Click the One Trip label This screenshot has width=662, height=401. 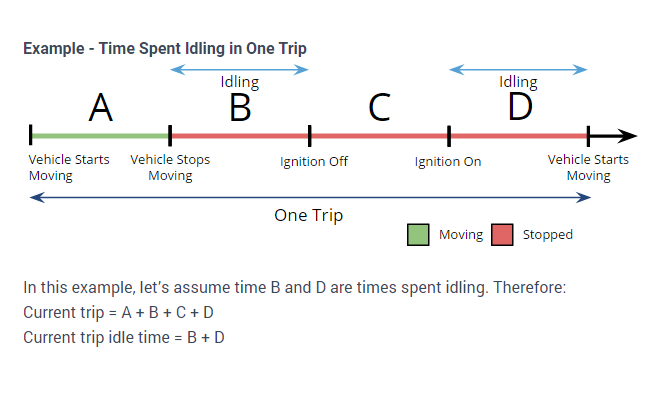(x=309, y=215)
